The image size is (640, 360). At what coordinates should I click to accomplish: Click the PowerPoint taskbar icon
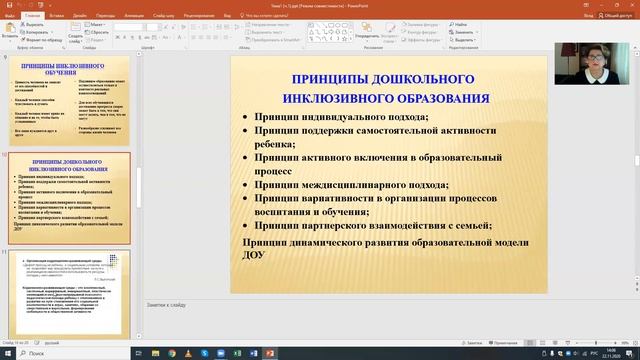pos(270,353)
